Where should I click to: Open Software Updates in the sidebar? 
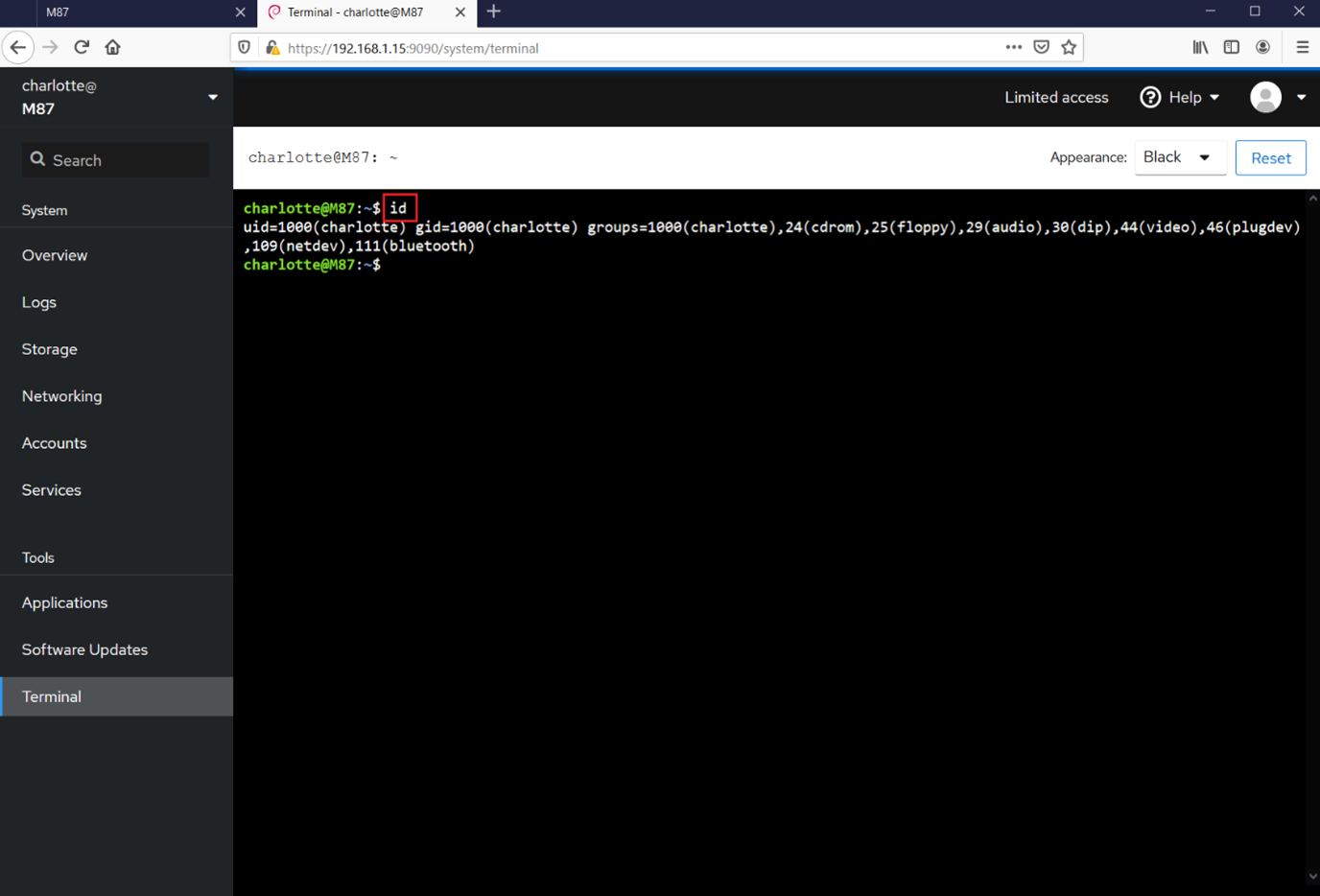coord(84,649)
